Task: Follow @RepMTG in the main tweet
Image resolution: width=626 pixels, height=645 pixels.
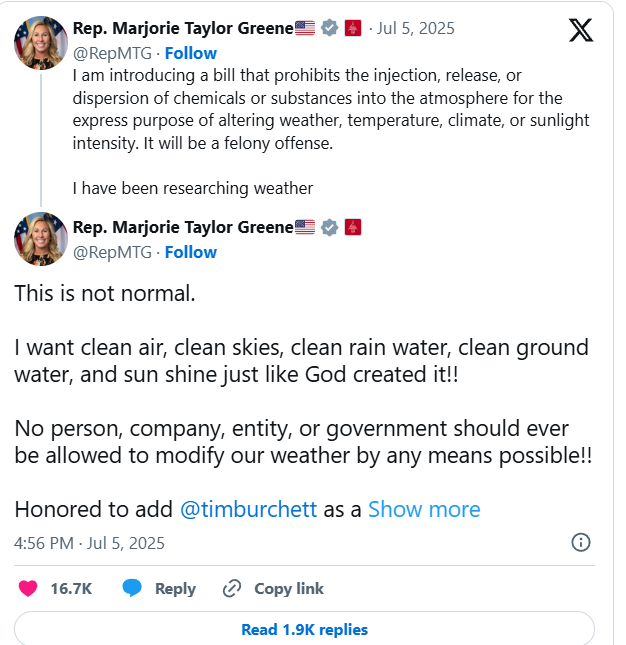Action: 190,252
